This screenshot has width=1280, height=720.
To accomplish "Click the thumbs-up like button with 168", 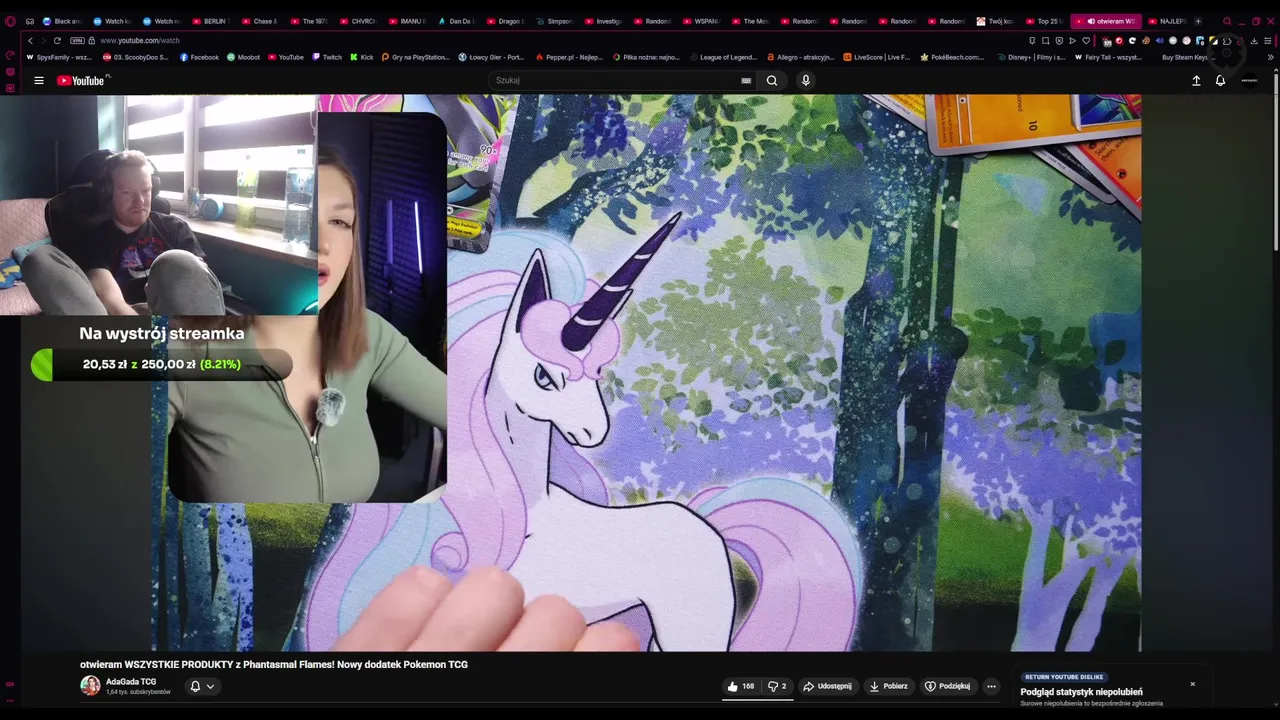I will tap(741, 686).
